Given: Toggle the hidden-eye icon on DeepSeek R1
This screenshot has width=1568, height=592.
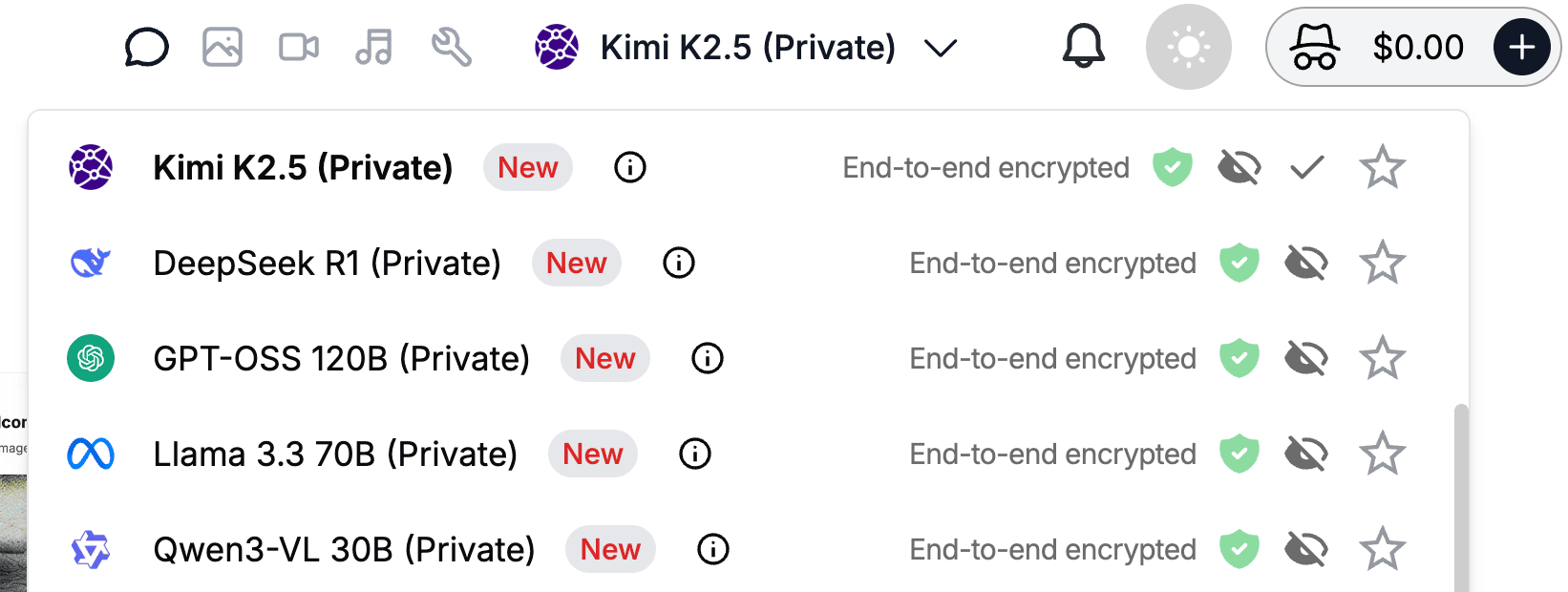Looking at the screenshot, I should point(1306,263).
